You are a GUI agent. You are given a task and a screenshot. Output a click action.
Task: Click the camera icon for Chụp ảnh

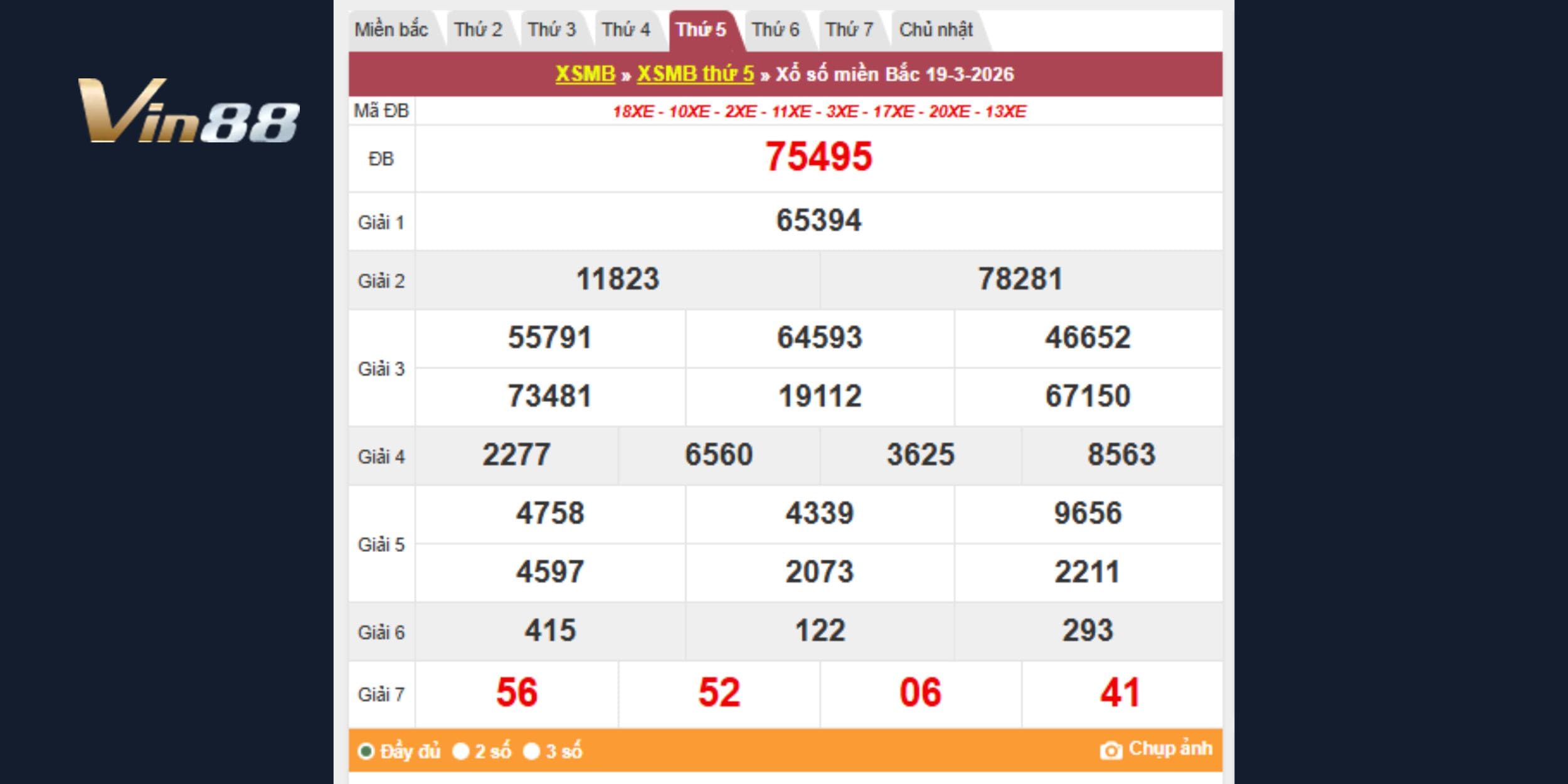click(1111, 750)
